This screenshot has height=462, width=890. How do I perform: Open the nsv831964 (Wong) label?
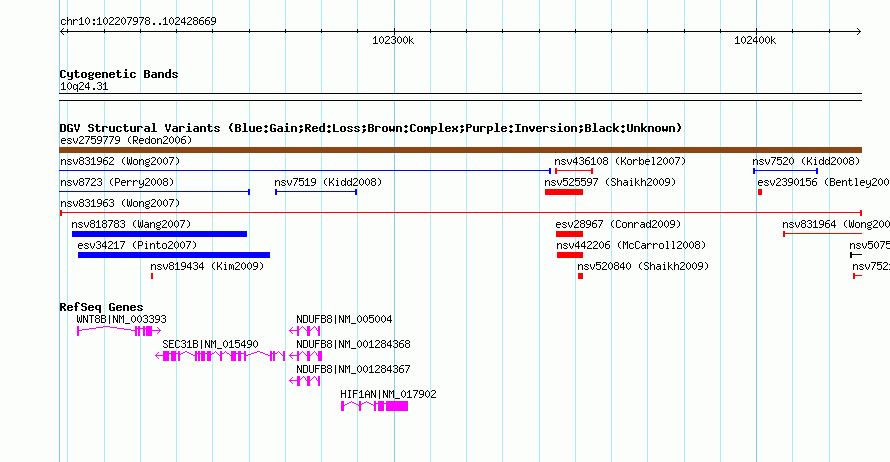(836, 224)
